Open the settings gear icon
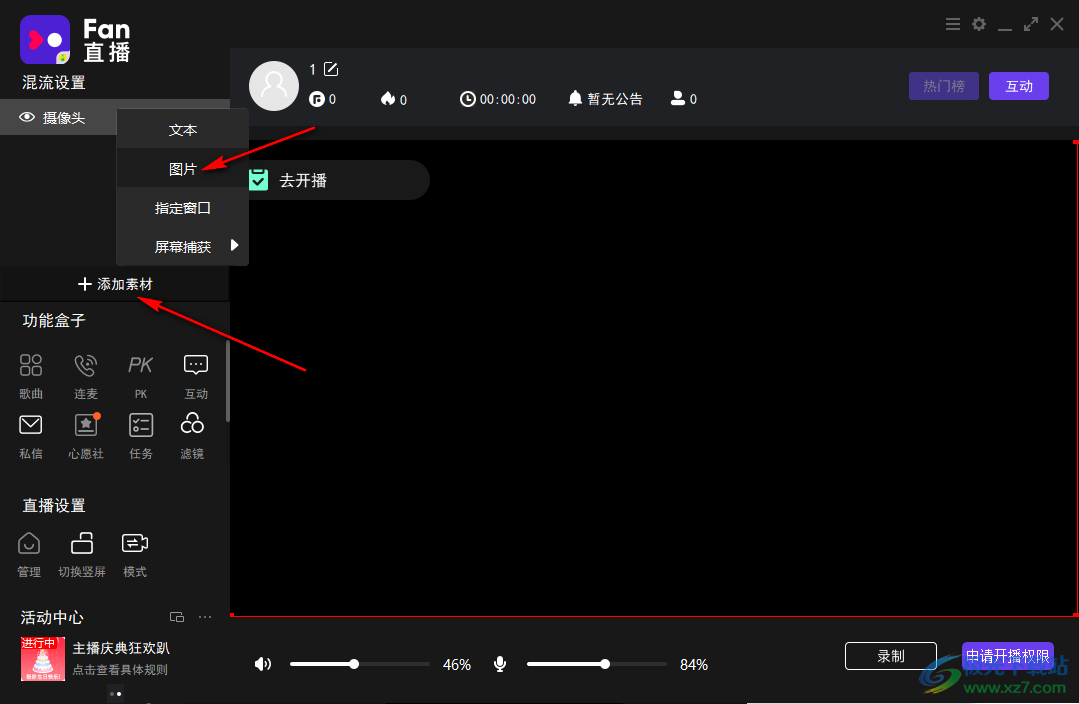This screenshot has width=1079, height=704. [979, 25]
